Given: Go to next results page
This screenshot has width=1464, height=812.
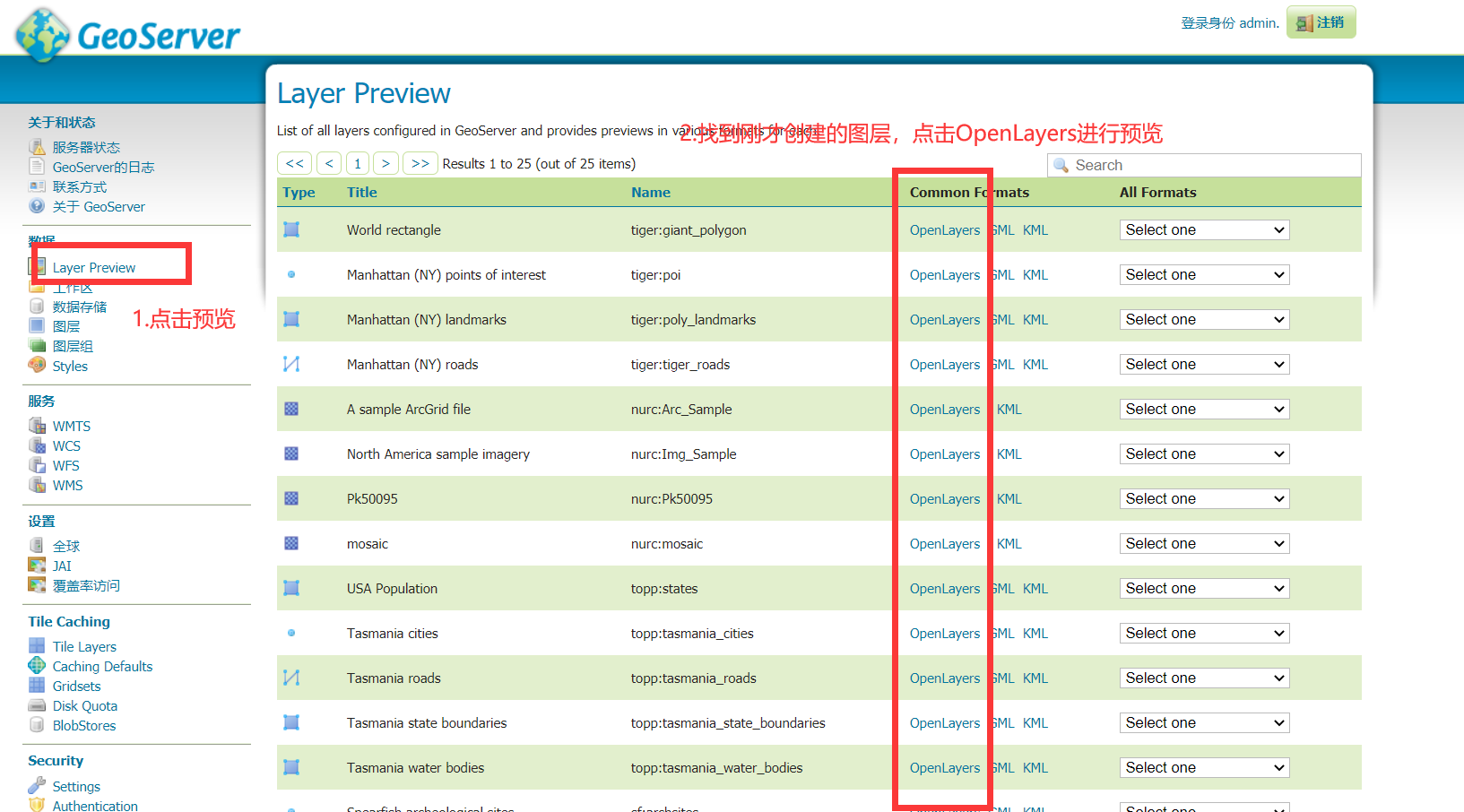Looking at the screenshot, I should [385, 163].
